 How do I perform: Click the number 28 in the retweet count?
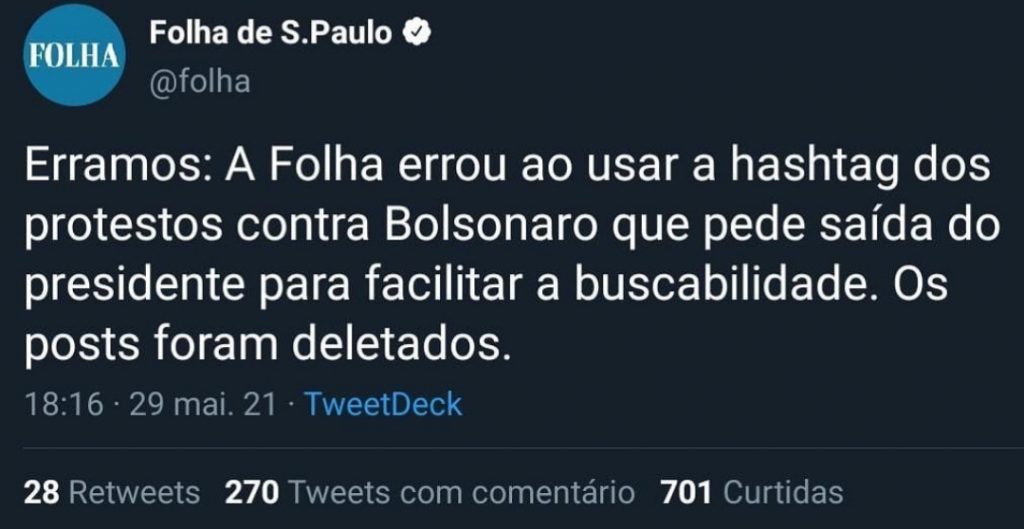coord(42,492)
